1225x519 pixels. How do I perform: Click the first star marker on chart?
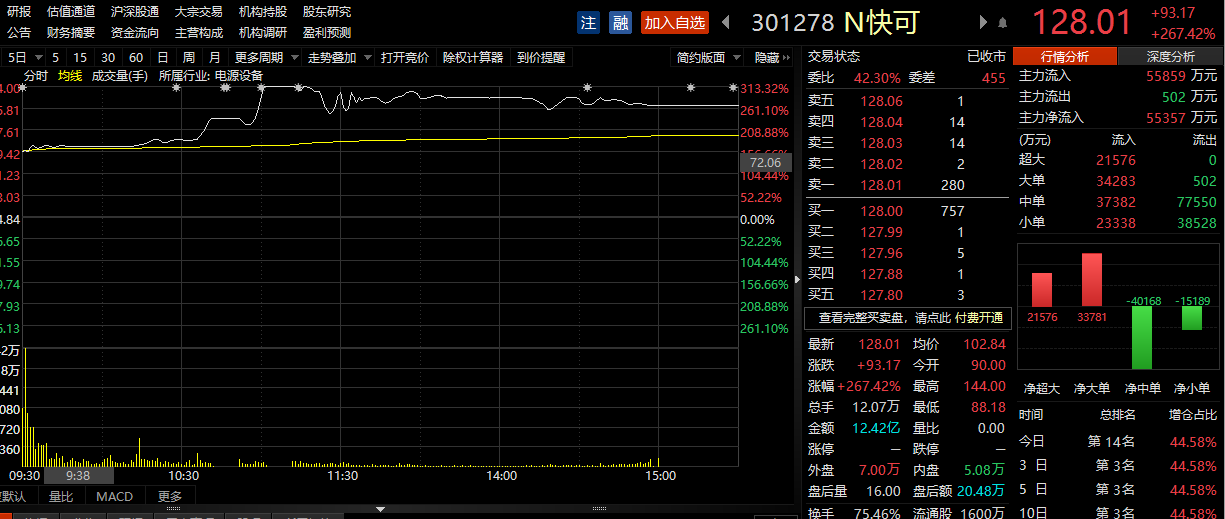pyautogui.click(x=23, y=89)
